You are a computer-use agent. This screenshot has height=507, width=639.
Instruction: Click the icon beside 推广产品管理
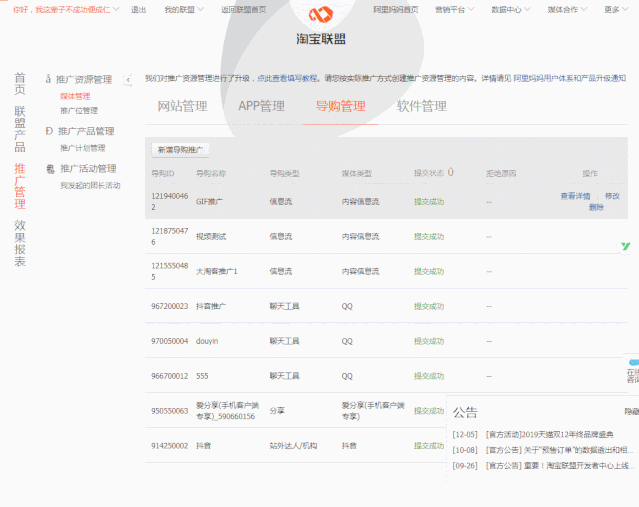49,131
